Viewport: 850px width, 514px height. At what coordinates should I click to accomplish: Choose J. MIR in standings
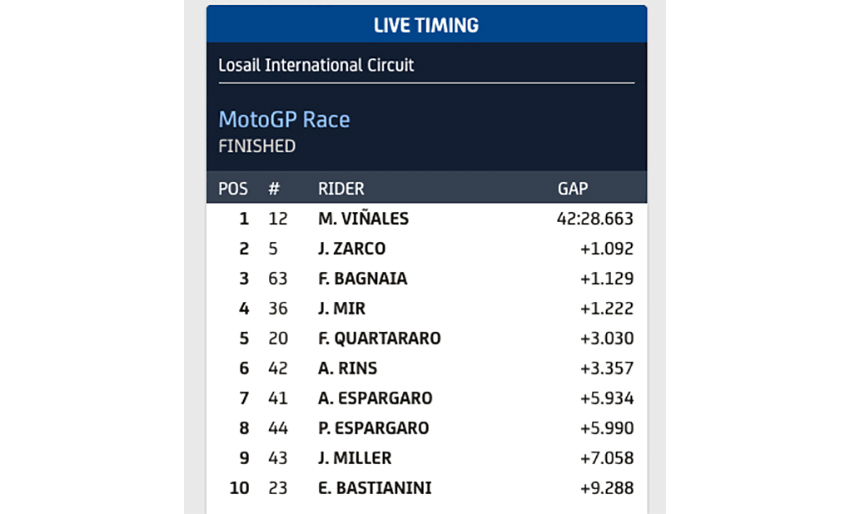[x=342, y=308]
